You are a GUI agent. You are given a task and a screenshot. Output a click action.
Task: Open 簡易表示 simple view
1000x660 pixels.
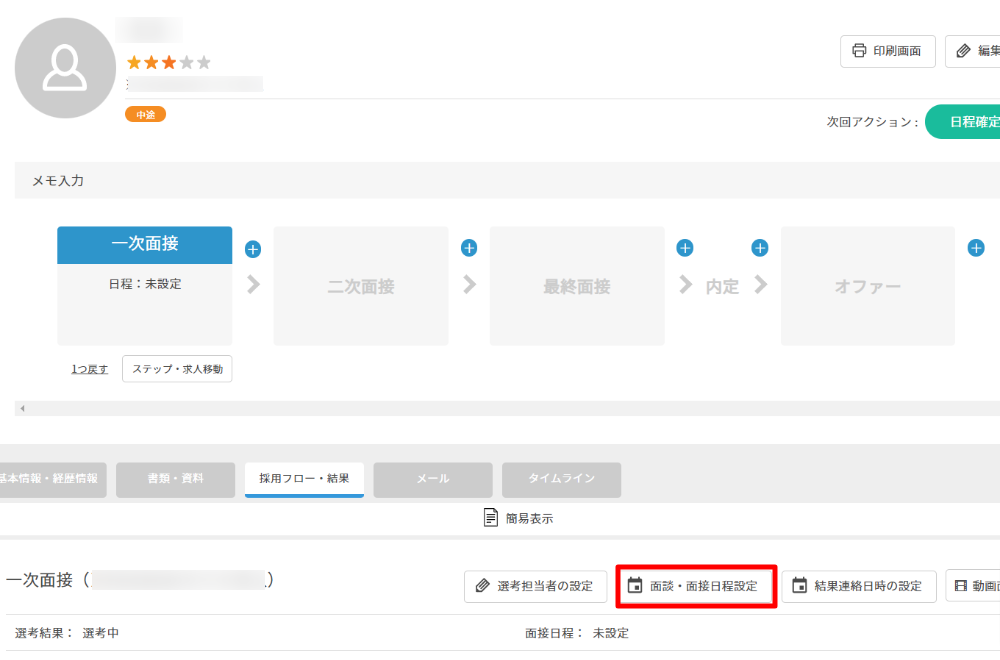(518, 518)
